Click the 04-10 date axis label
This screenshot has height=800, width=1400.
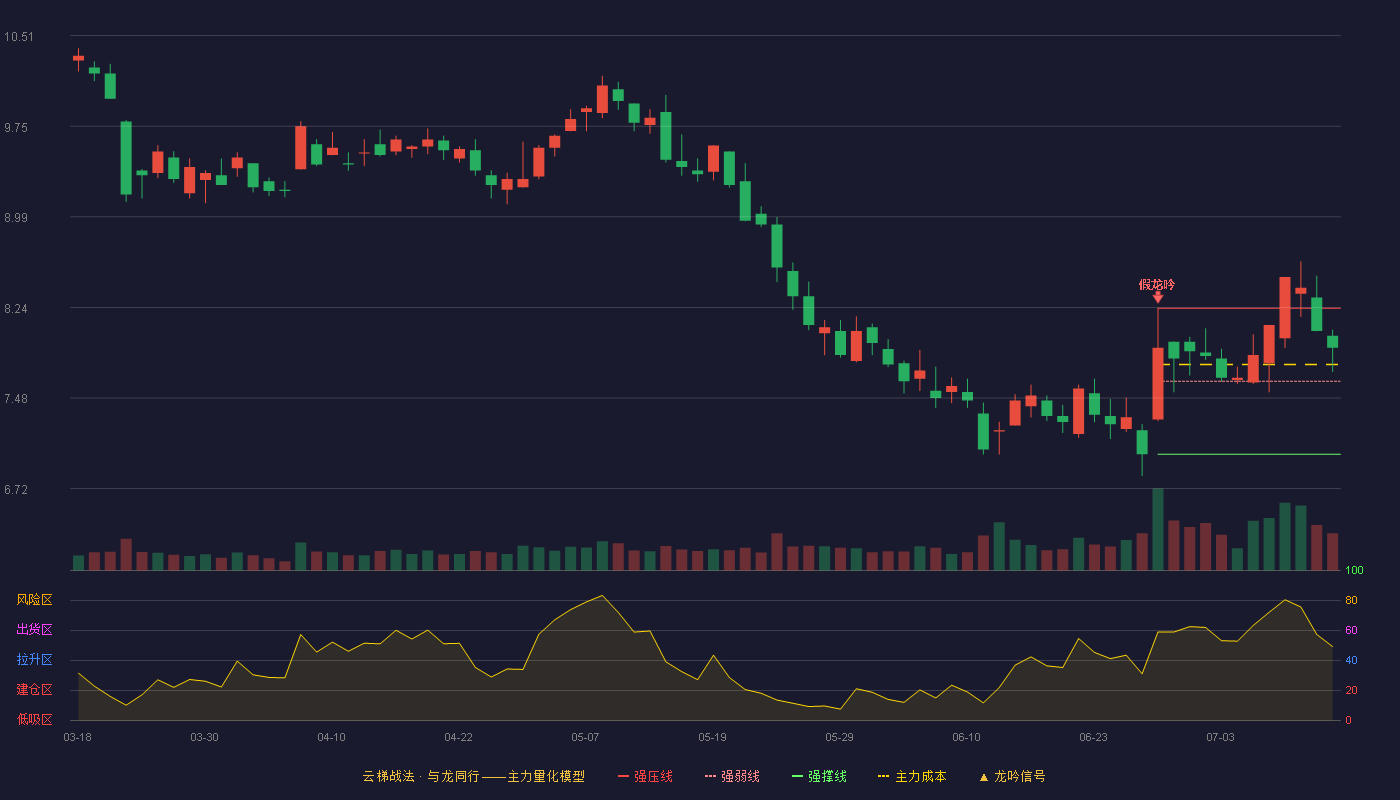click(331, 737)
